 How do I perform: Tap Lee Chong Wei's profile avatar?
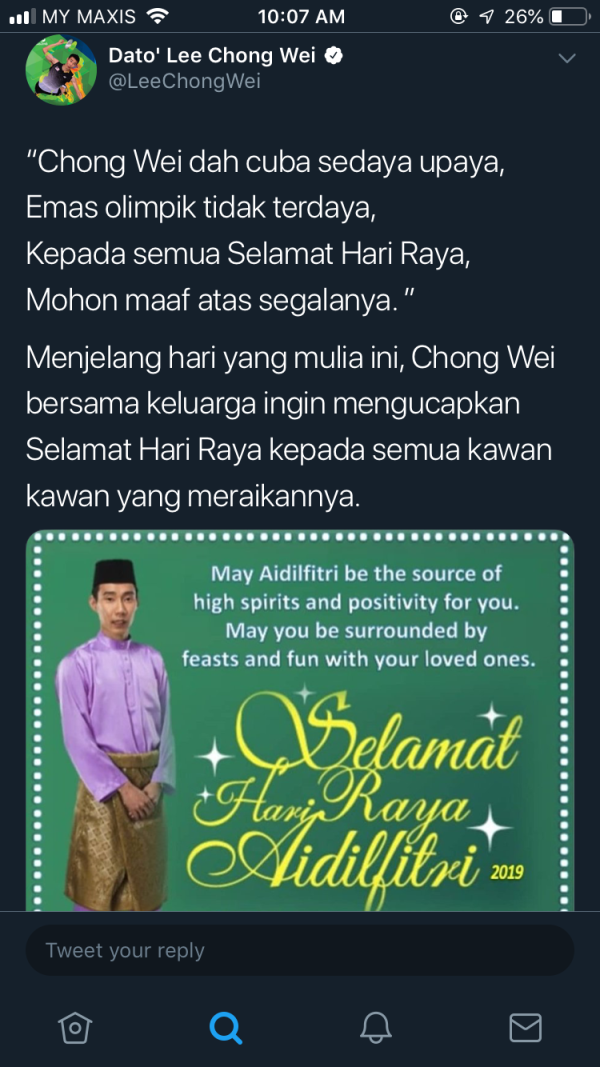tap(61, 69)
